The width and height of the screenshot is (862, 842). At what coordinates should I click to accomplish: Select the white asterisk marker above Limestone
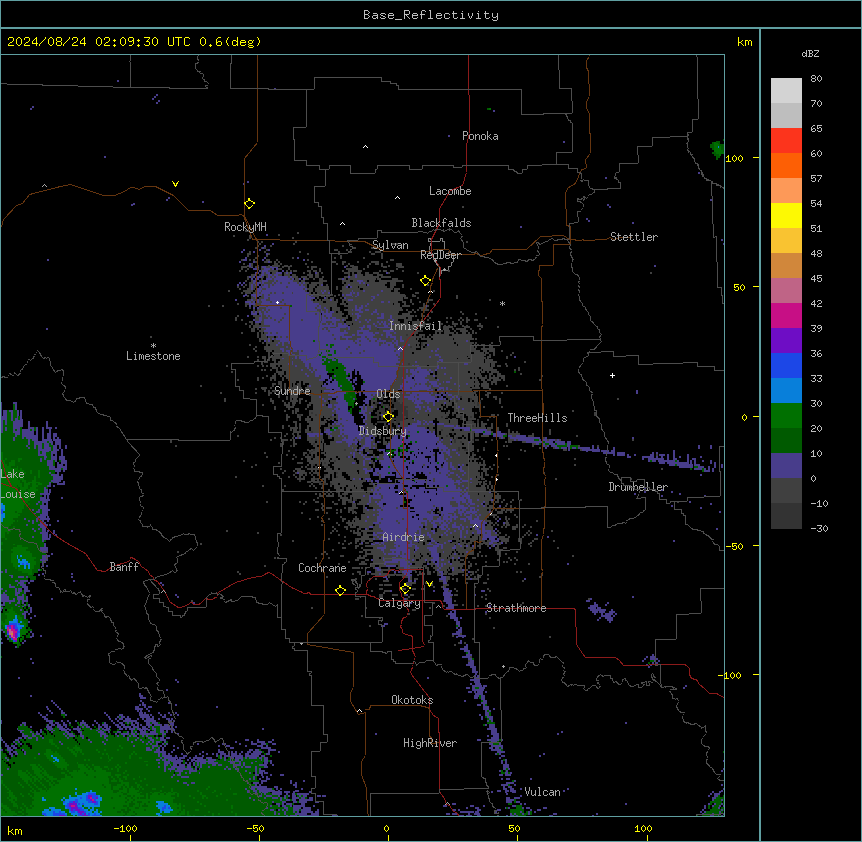153,346
